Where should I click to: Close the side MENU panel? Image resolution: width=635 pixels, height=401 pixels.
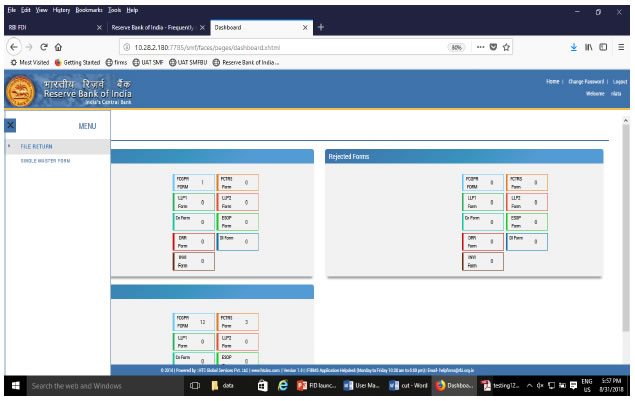(10, 126)
